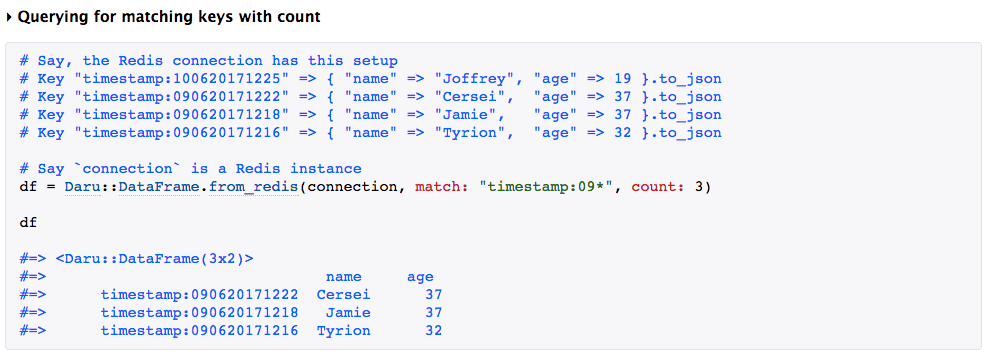This screenshot has height=363, width=990.
Task: Click the 'age' column header in output
Action: (x=420, y=277)
